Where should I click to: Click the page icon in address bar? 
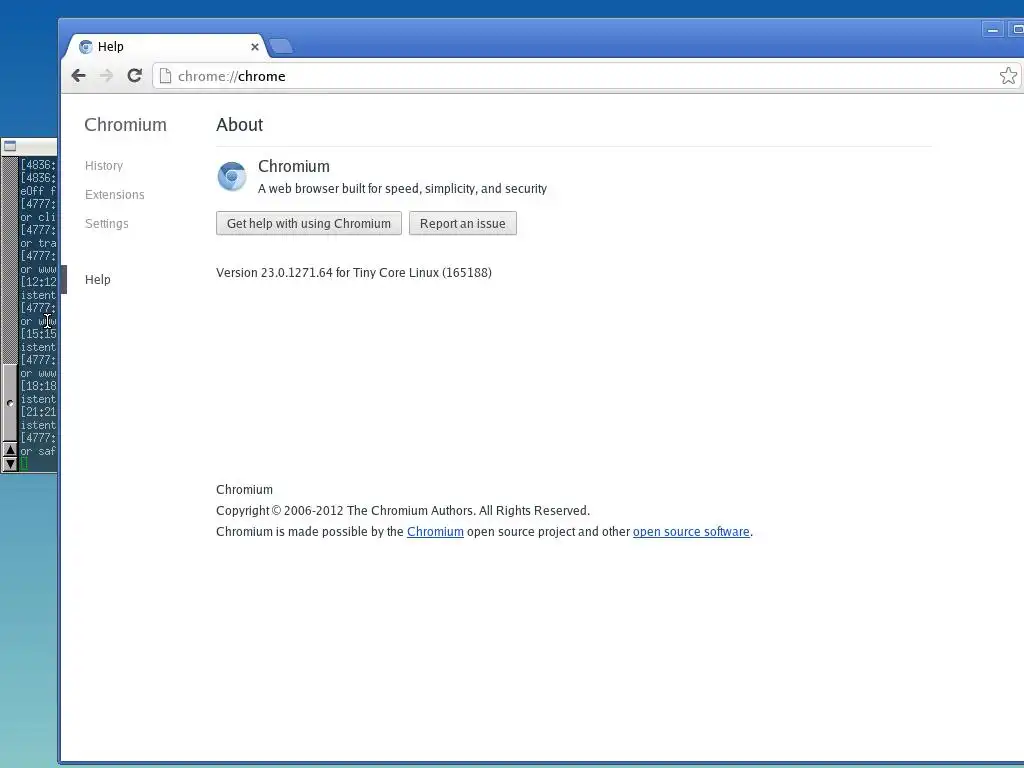[166, 76]
